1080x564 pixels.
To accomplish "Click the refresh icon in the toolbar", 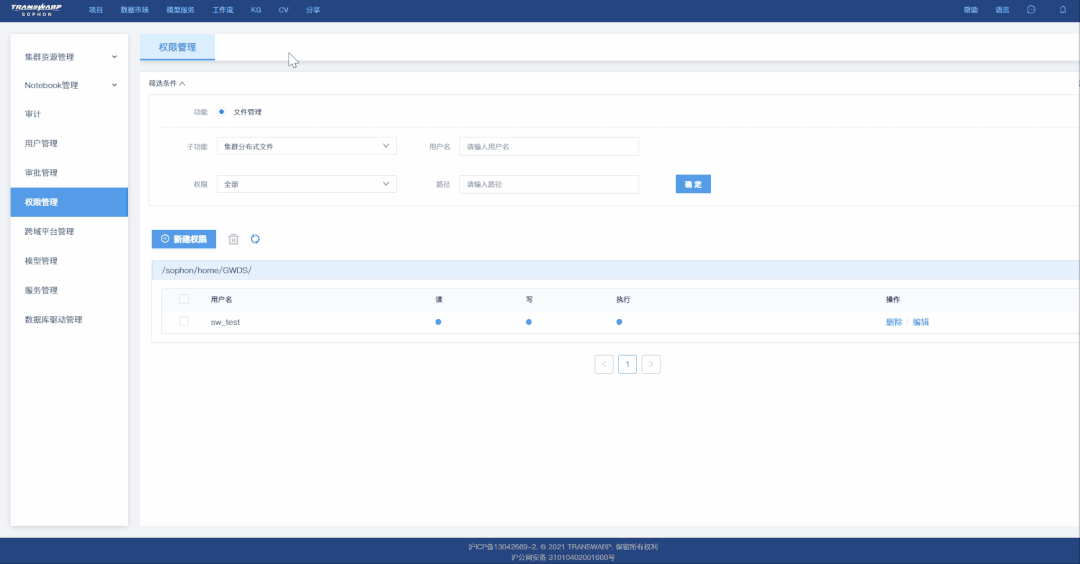I will (x=256, y=239).
